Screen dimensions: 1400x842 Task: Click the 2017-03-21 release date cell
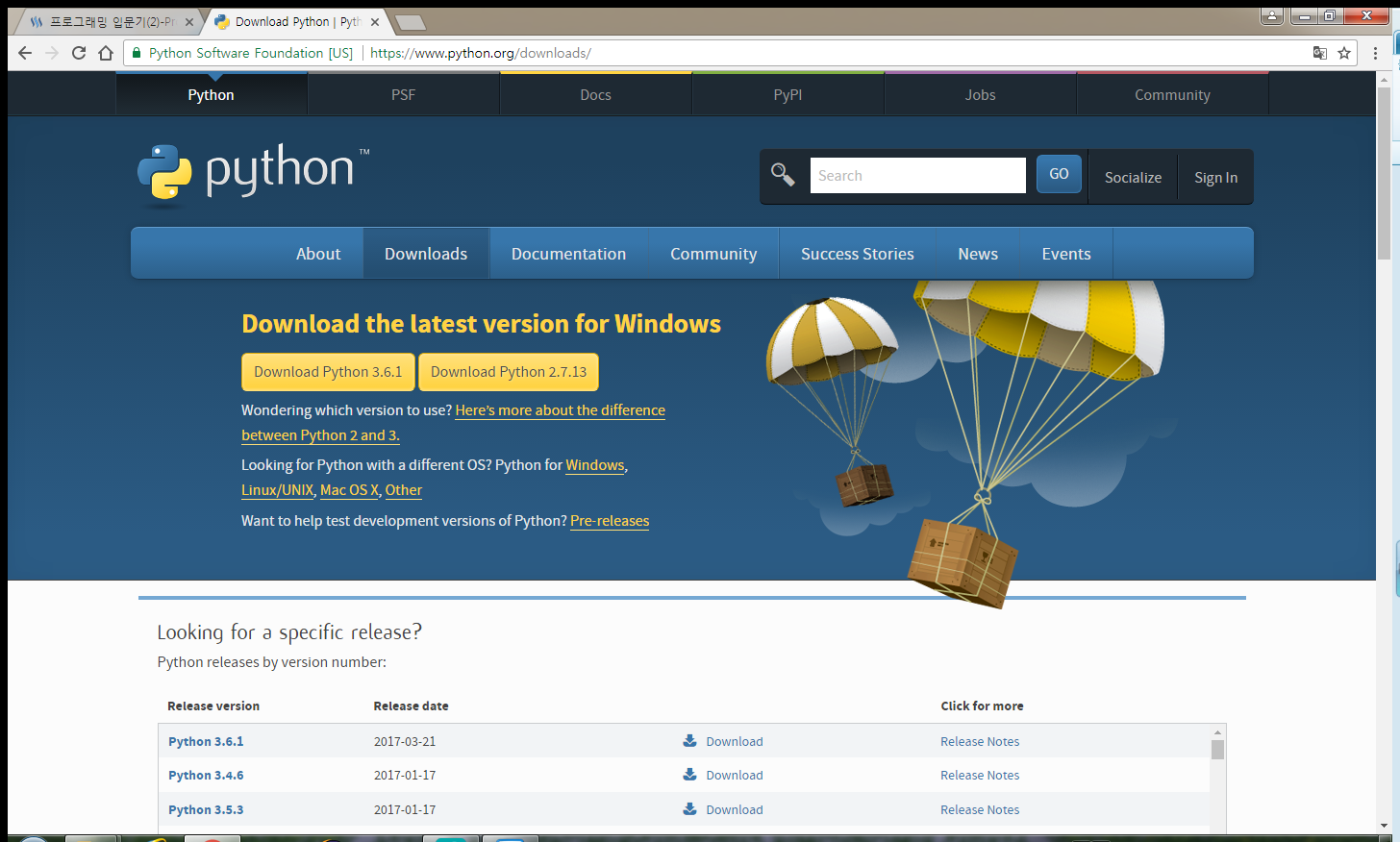pyautogui.click(x=405, y=741)
